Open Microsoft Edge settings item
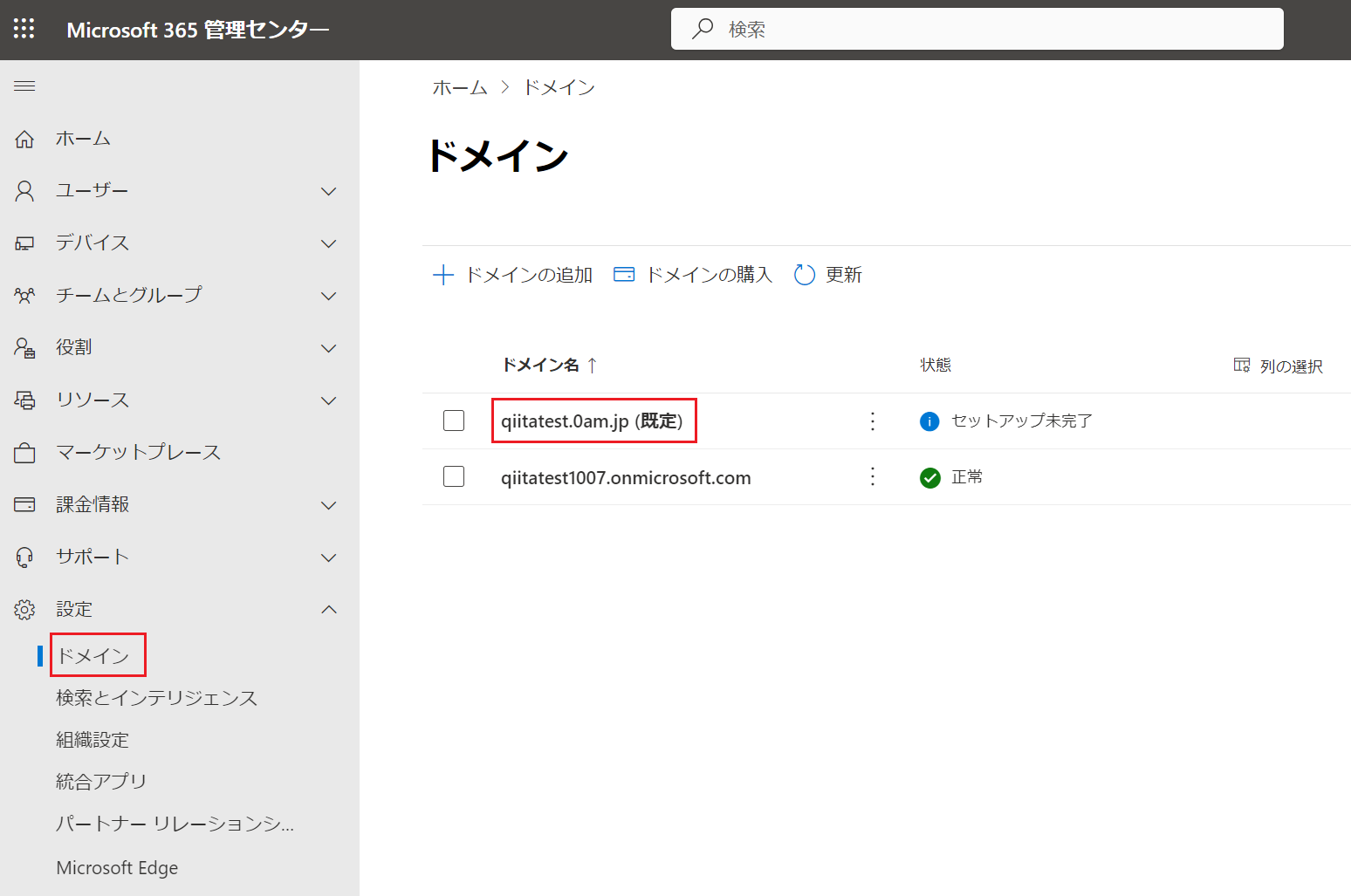Image resolution: width=1351 pixels, height=896 pixels. (117, 868)
